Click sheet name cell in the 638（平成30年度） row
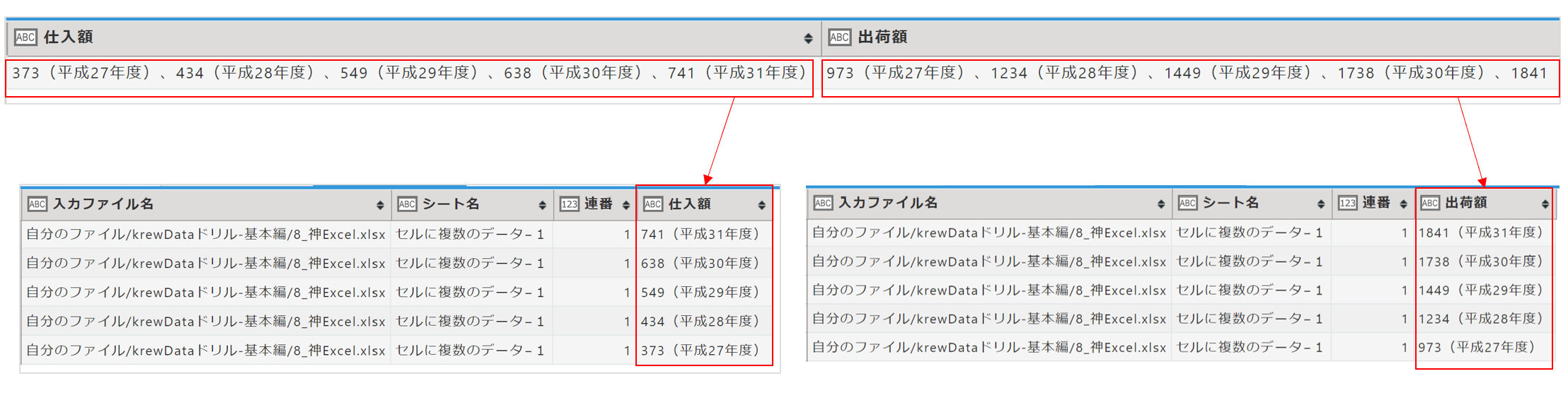The height and width of the screenshot is (393, 1568). coord(471,263)
